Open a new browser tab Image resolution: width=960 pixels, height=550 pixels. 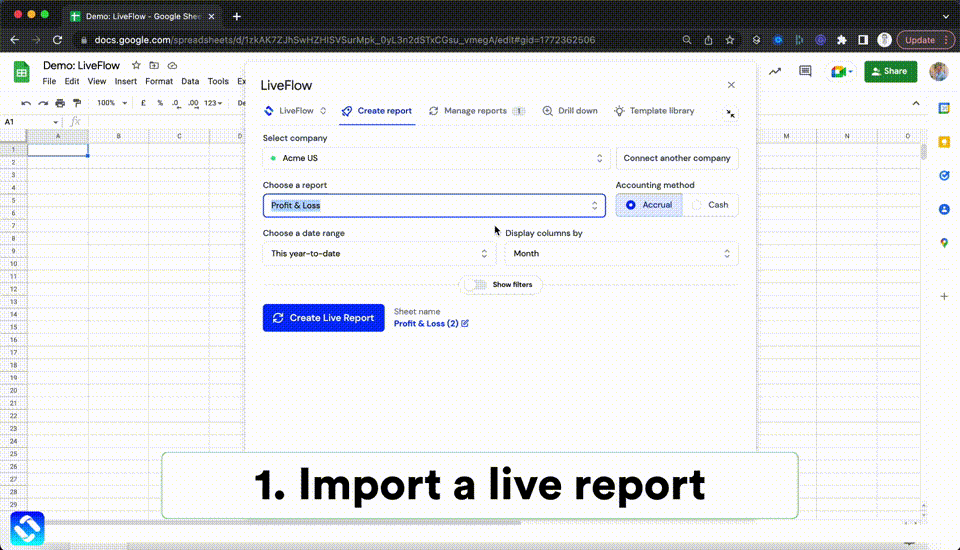point(236,17)
